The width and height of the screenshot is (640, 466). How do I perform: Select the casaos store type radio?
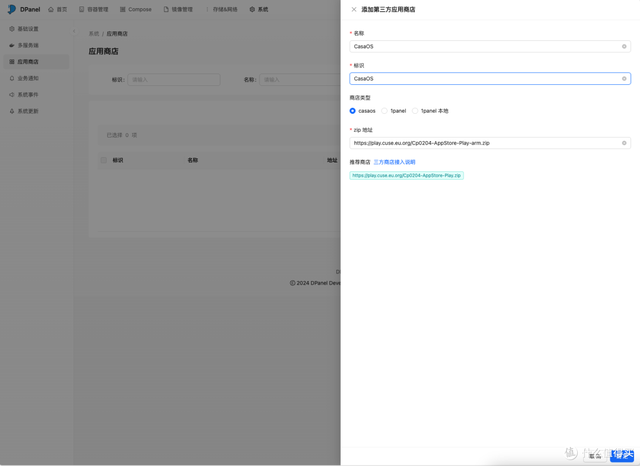[352, 111]
